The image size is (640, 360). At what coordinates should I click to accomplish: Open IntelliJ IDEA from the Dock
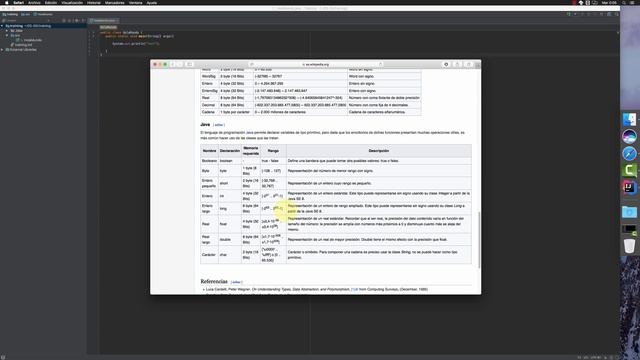point(629,187)
